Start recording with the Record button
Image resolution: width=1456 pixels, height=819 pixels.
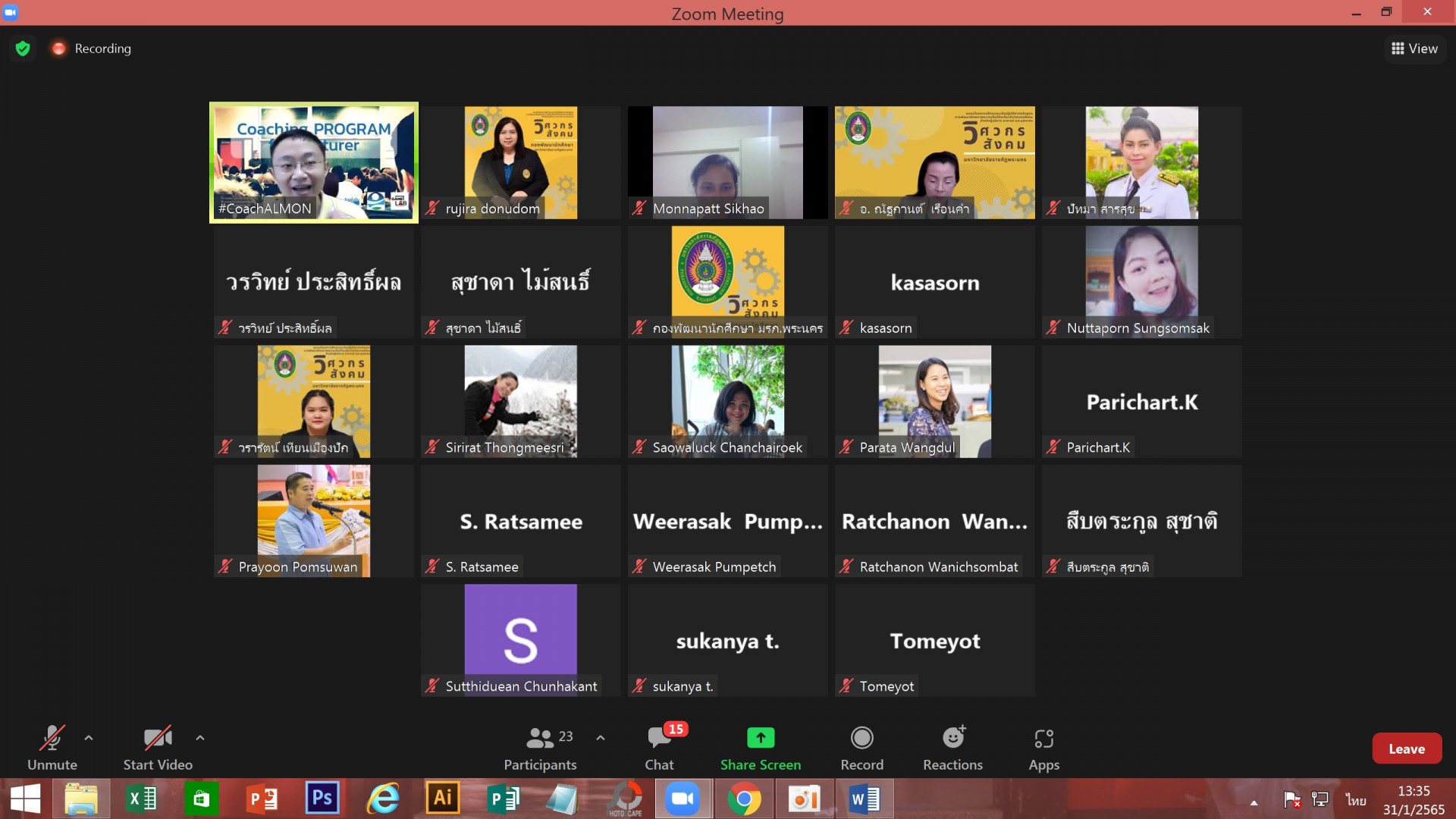(862, 748)
